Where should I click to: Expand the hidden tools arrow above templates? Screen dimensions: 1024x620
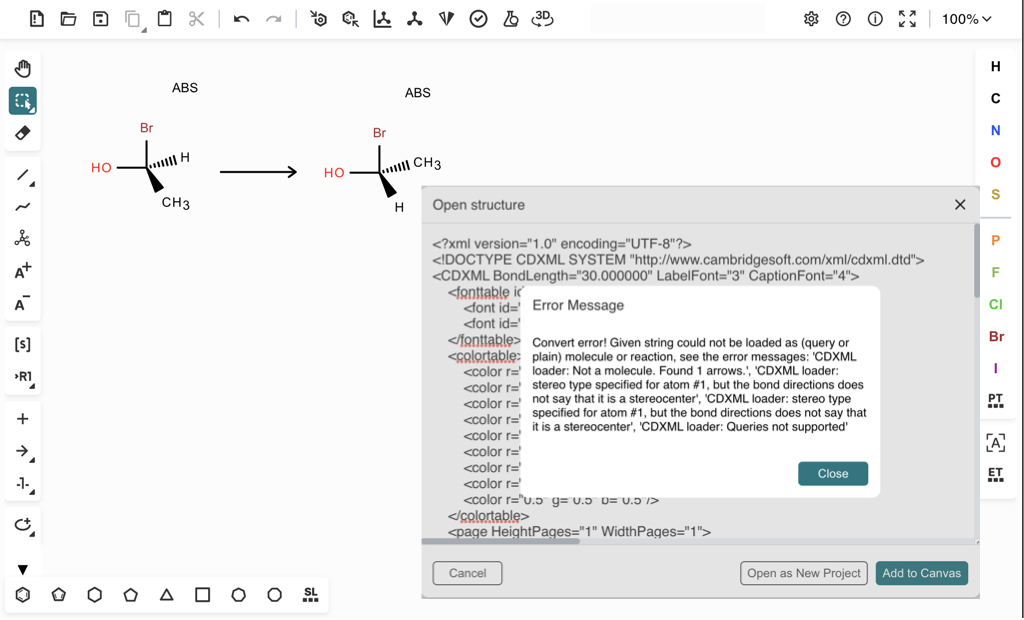22,569
